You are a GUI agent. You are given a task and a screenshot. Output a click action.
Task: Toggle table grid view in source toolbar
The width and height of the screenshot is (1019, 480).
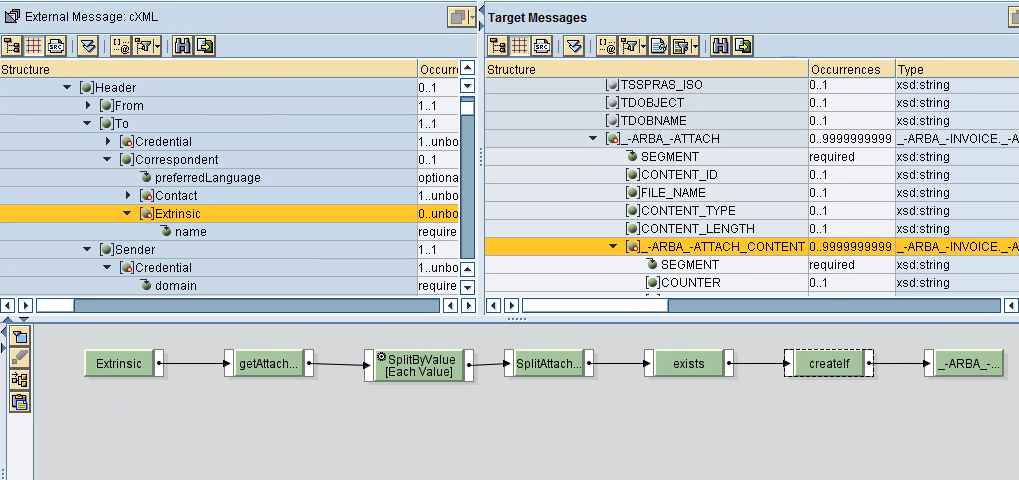click(34, 46)
